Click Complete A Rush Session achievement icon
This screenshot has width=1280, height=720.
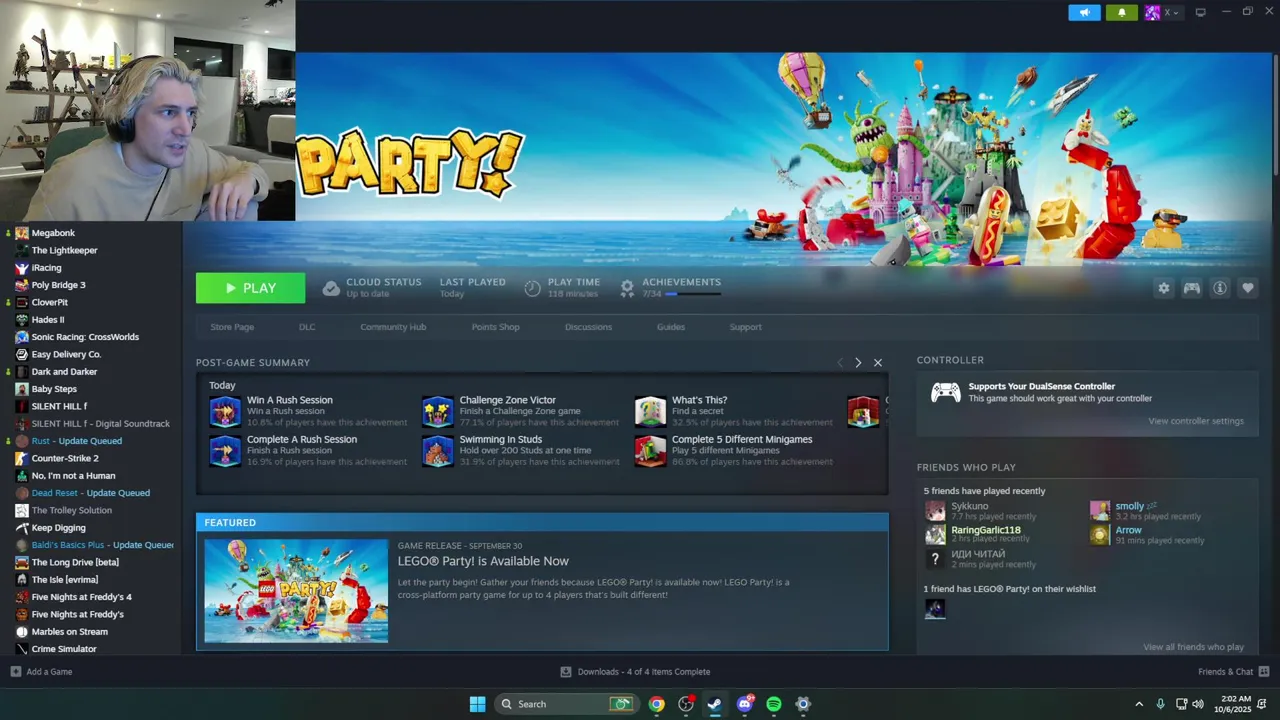coord(225,451)
